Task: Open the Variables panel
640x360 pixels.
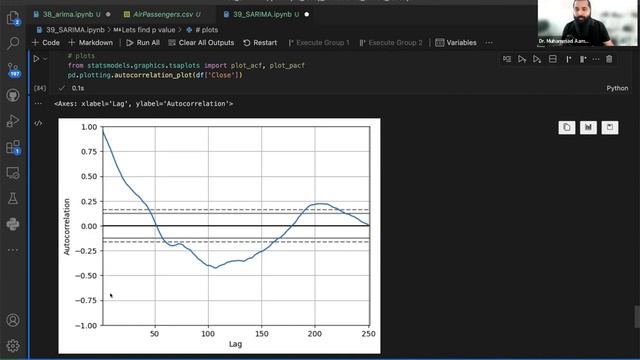Action: (456, 42)
